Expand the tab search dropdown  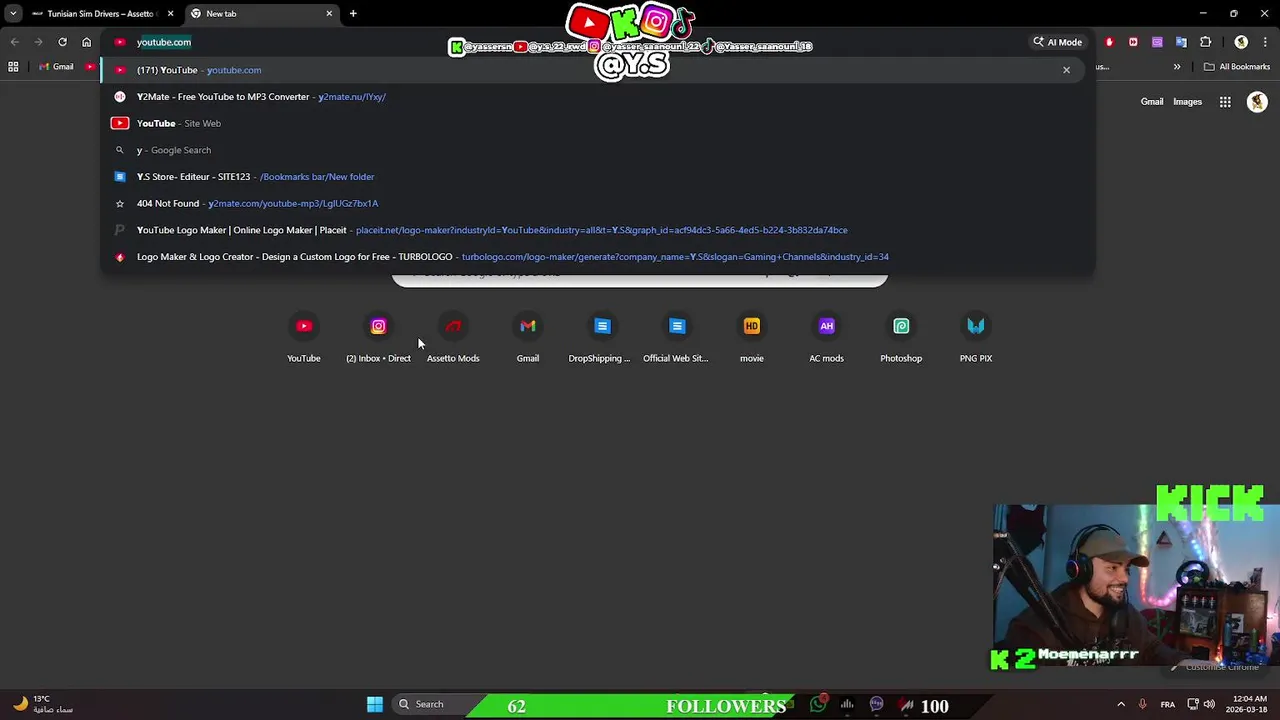point(13,14)
